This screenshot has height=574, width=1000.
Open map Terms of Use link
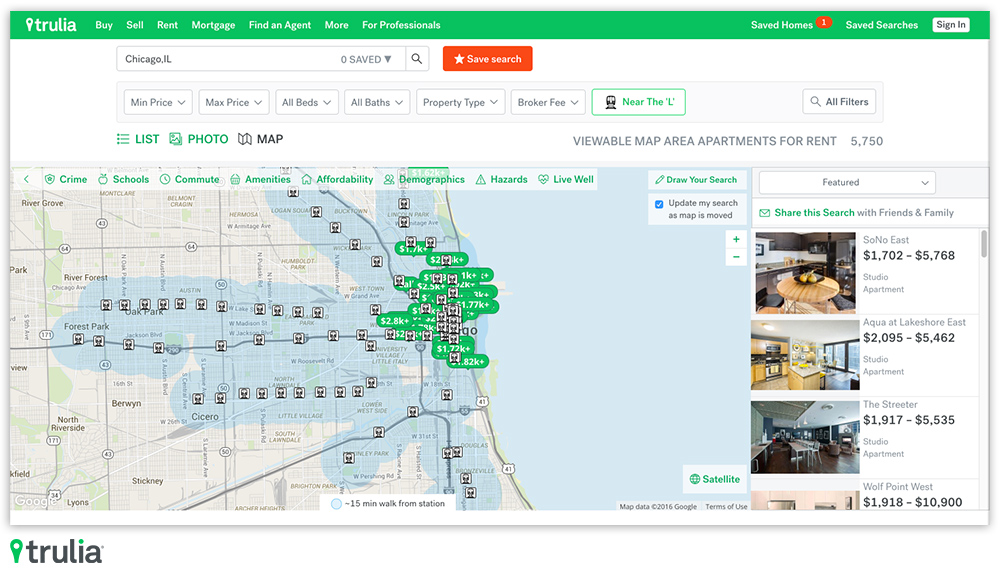tap(726, 507)
